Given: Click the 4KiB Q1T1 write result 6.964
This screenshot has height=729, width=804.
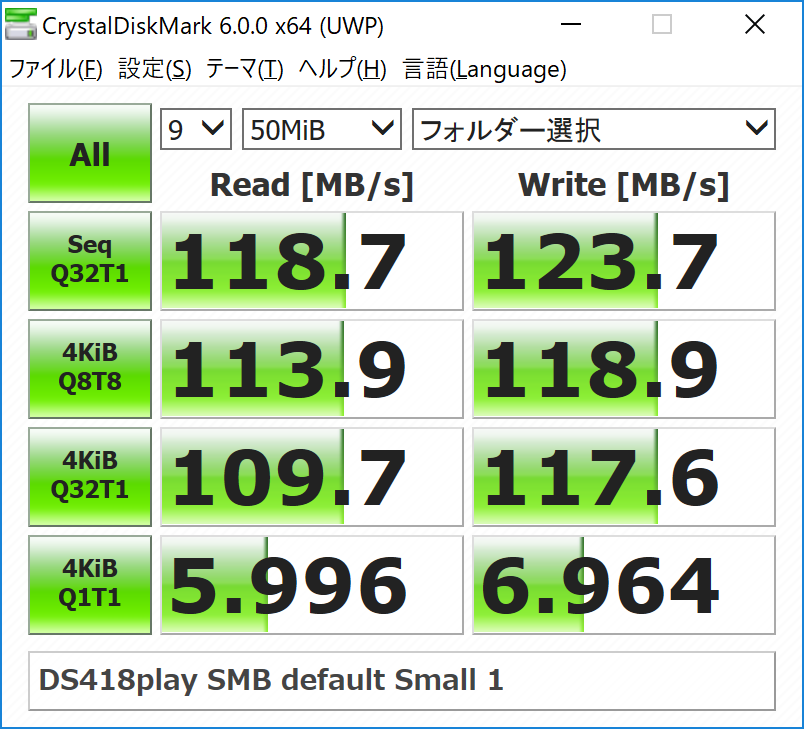Looking at the screenshot, I should (x=624, y=585).
